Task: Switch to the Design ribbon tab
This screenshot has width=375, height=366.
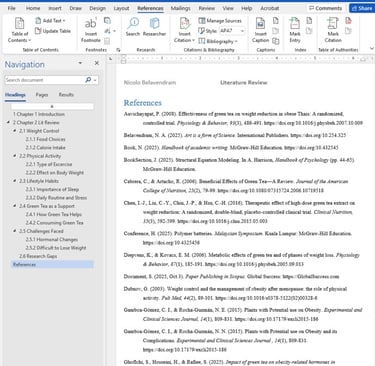Action: 97,8
